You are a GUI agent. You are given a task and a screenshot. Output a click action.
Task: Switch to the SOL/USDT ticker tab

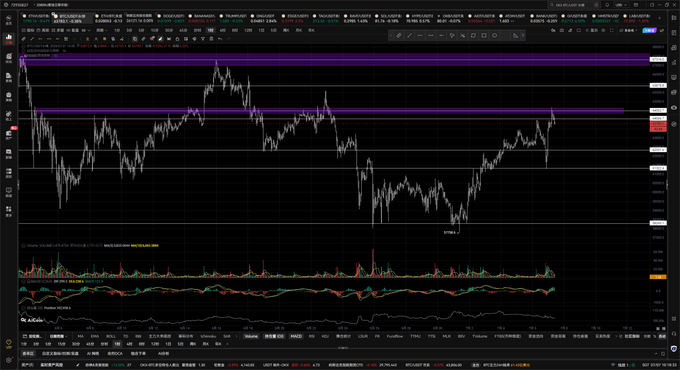pyautogui.click(x=388, y=18)
